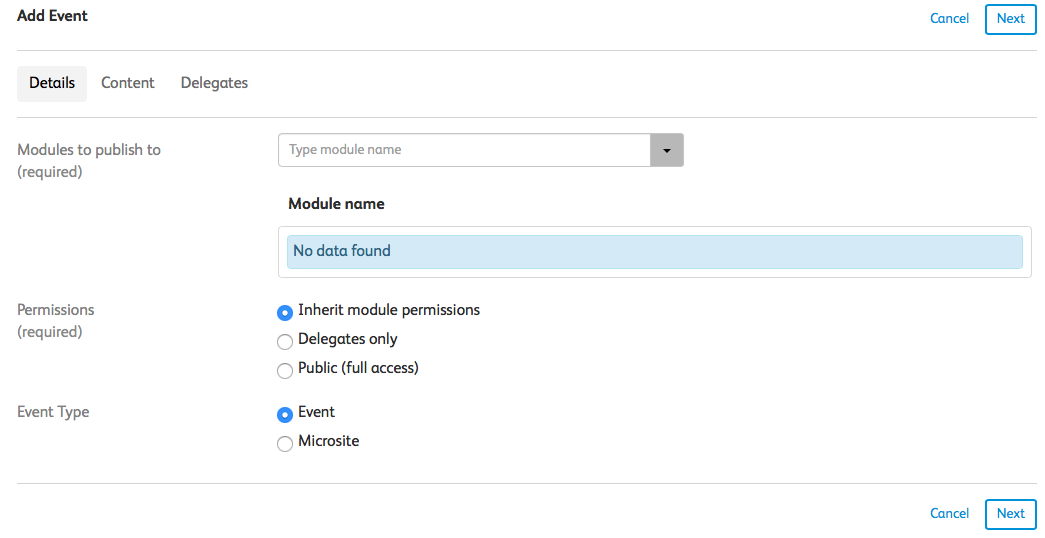Screen dimensions: 1045x538
Task: Switch to the Details tab
Action: tap(52, 84)
